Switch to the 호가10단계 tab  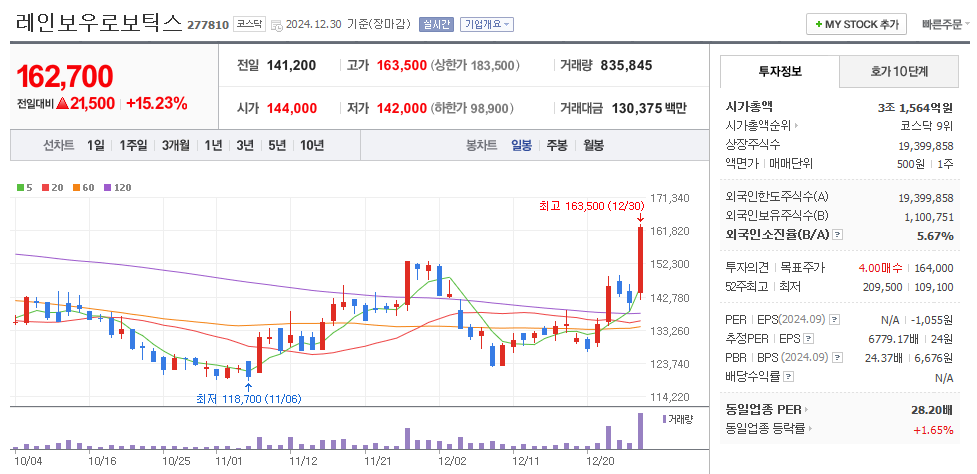[898, 72]
